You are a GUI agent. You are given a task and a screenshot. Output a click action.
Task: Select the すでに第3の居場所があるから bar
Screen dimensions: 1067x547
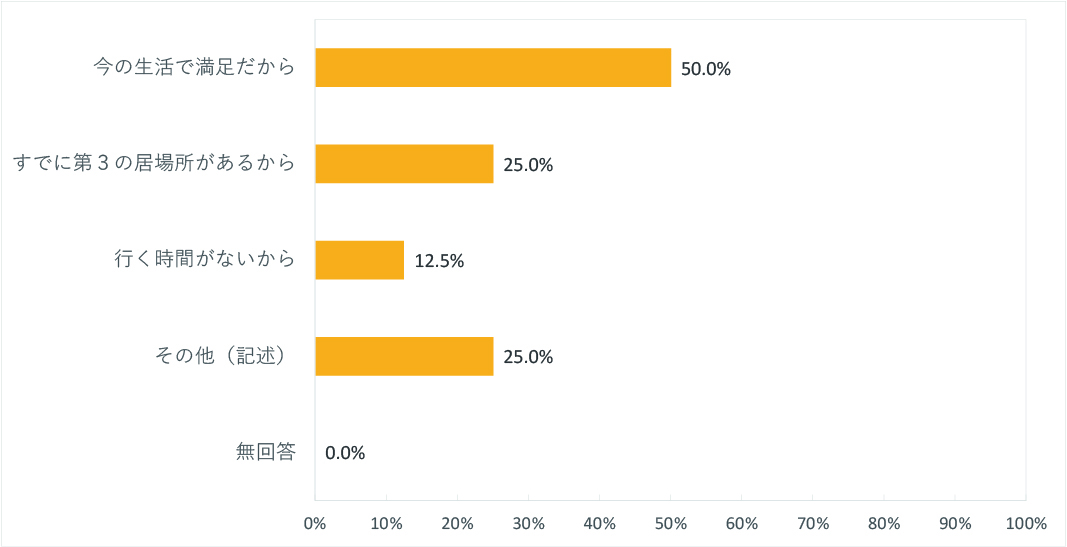click(x=404, y=164)
